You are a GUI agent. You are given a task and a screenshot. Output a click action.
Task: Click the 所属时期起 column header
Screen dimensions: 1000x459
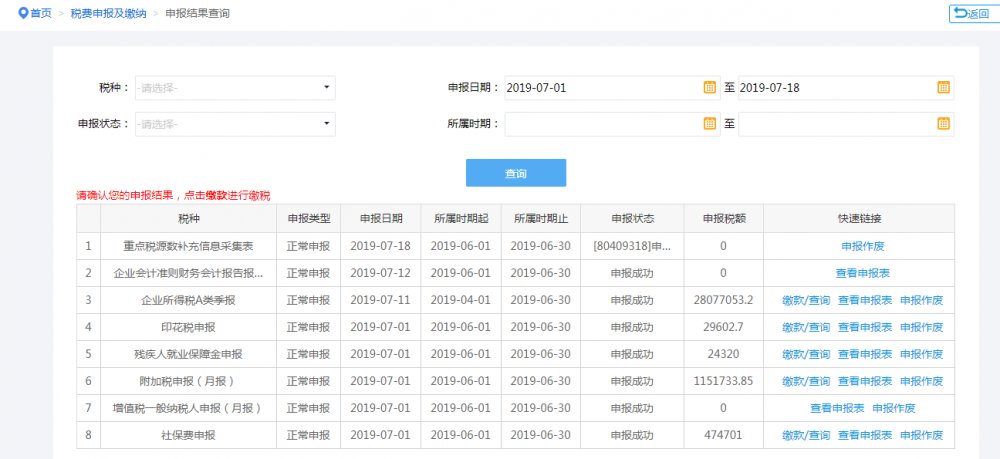[461, 219]
